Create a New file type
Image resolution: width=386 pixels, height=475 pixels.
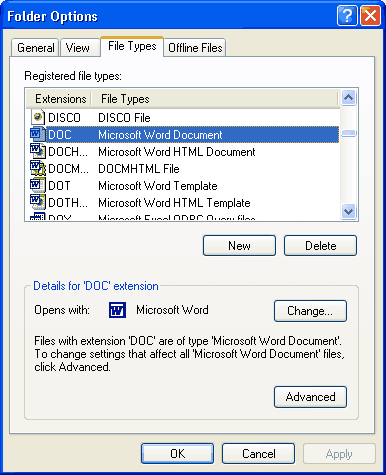pyautogui.click(x=239, y=246)
